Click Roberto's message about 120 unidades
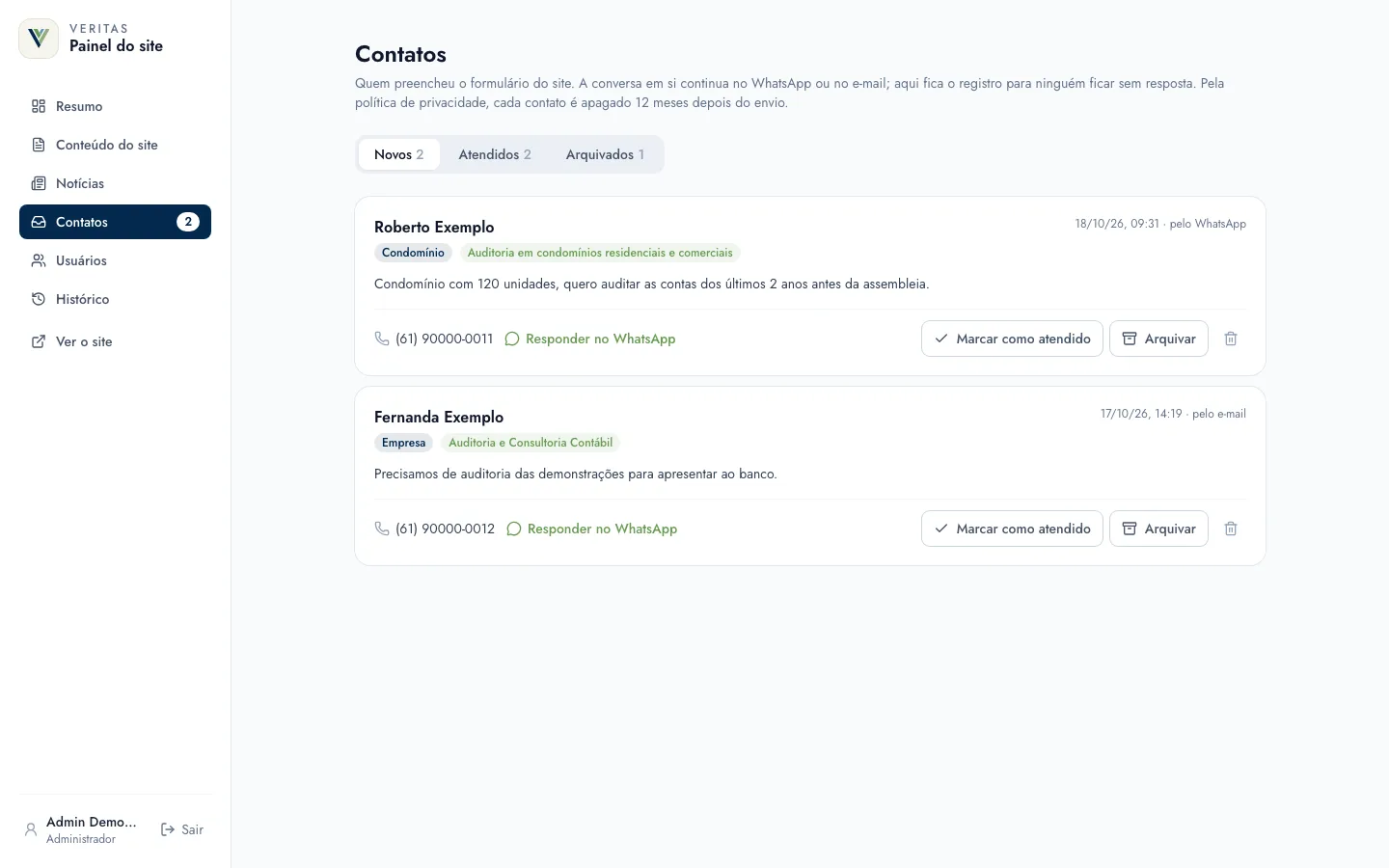This screenshot has height=868, width=1389. 652,284
